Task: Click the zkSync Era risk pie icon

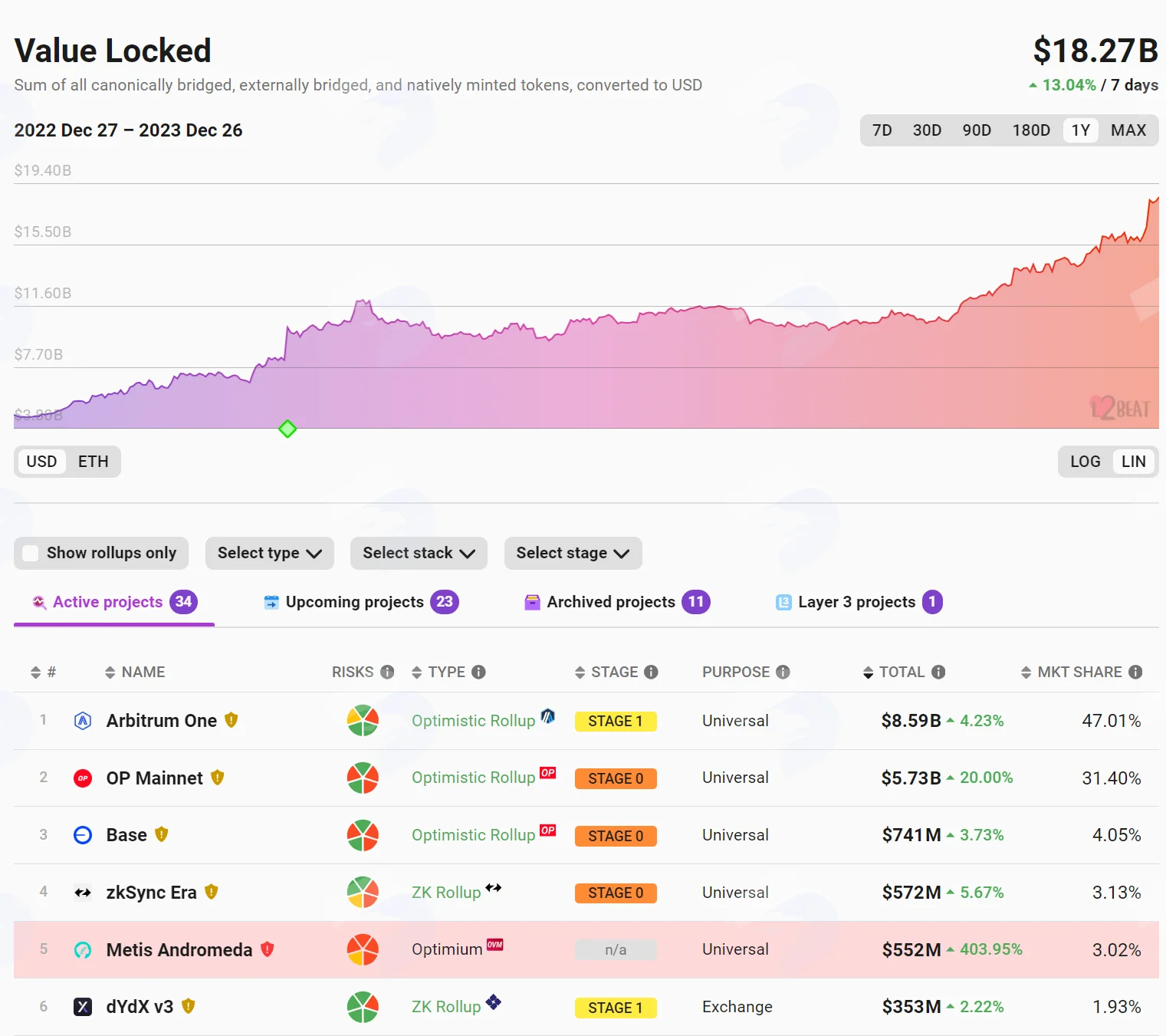Action: tap(363, 893)
